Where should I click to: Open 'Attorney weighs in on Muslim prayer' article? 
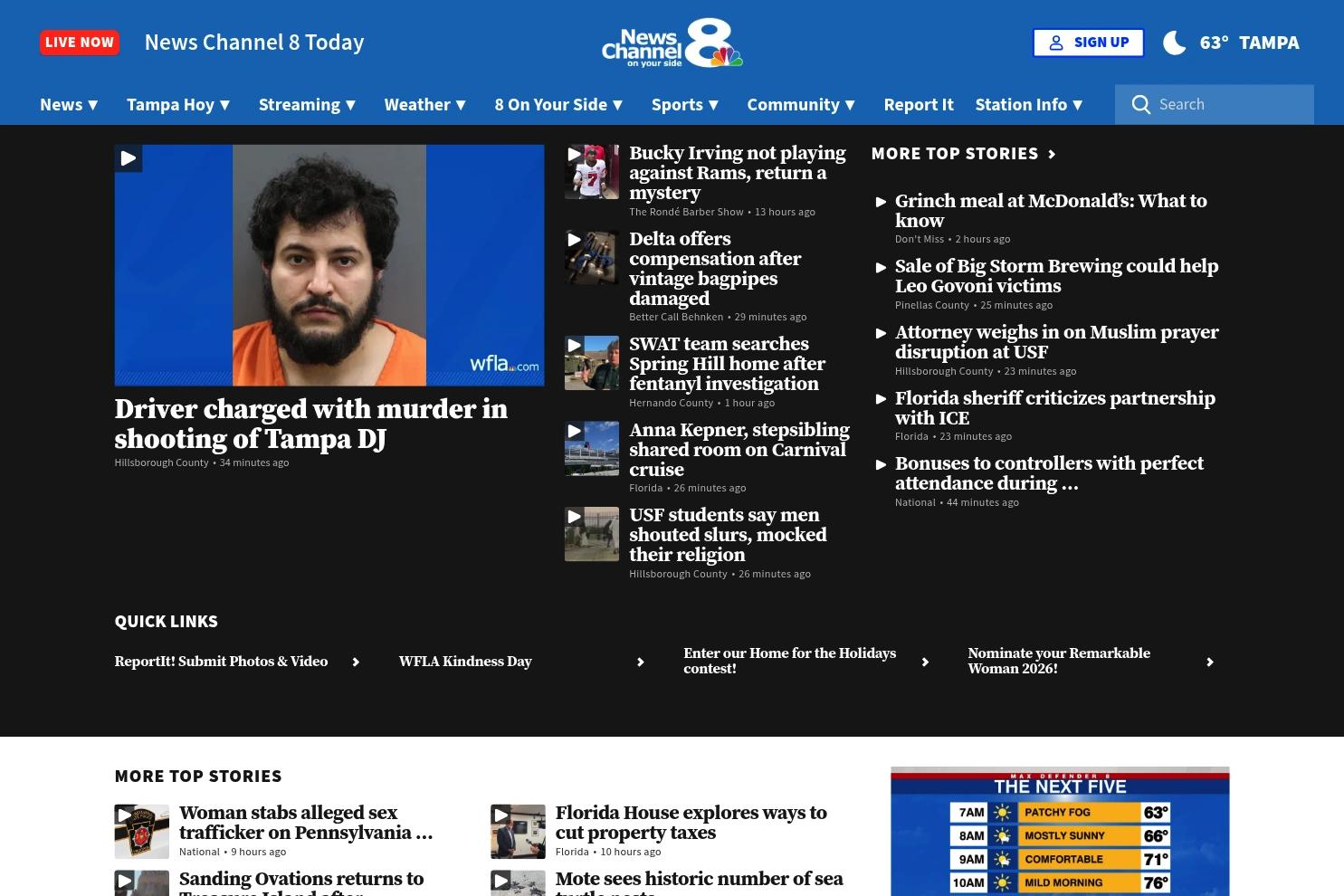(x=1057, y=342)
